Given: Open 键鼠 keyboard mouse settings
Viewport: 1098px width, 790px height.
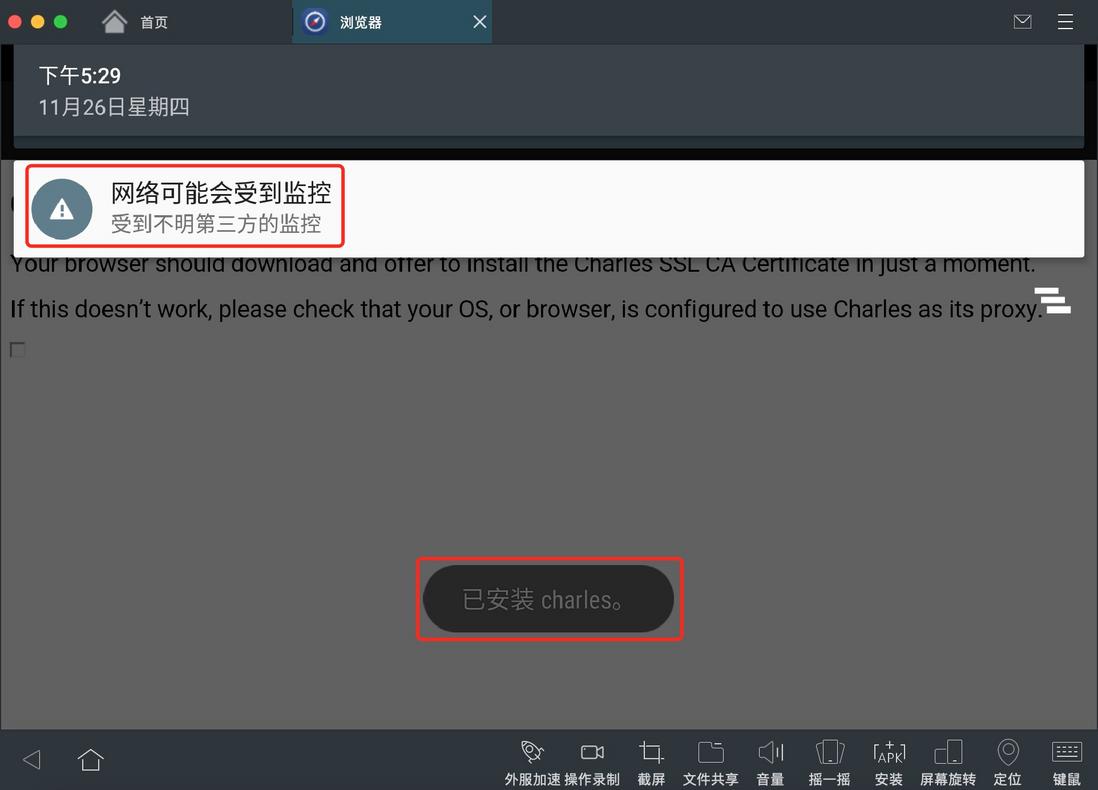Looking at the screenshot, I should click(x=1066, y=763).
